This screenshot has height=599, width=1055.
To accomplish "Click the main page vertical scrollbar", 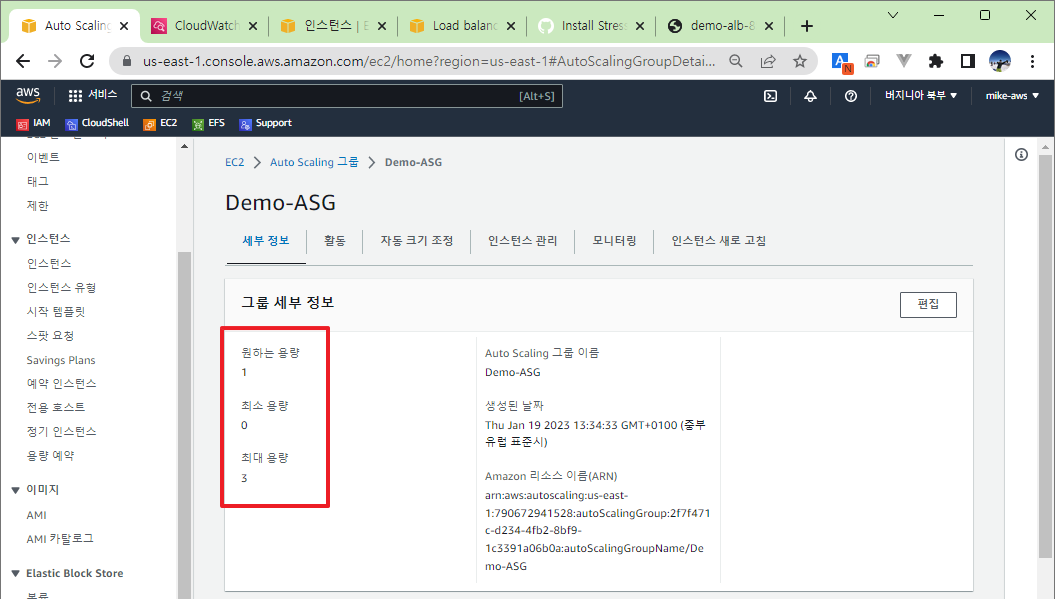I will pos(1045,357).
